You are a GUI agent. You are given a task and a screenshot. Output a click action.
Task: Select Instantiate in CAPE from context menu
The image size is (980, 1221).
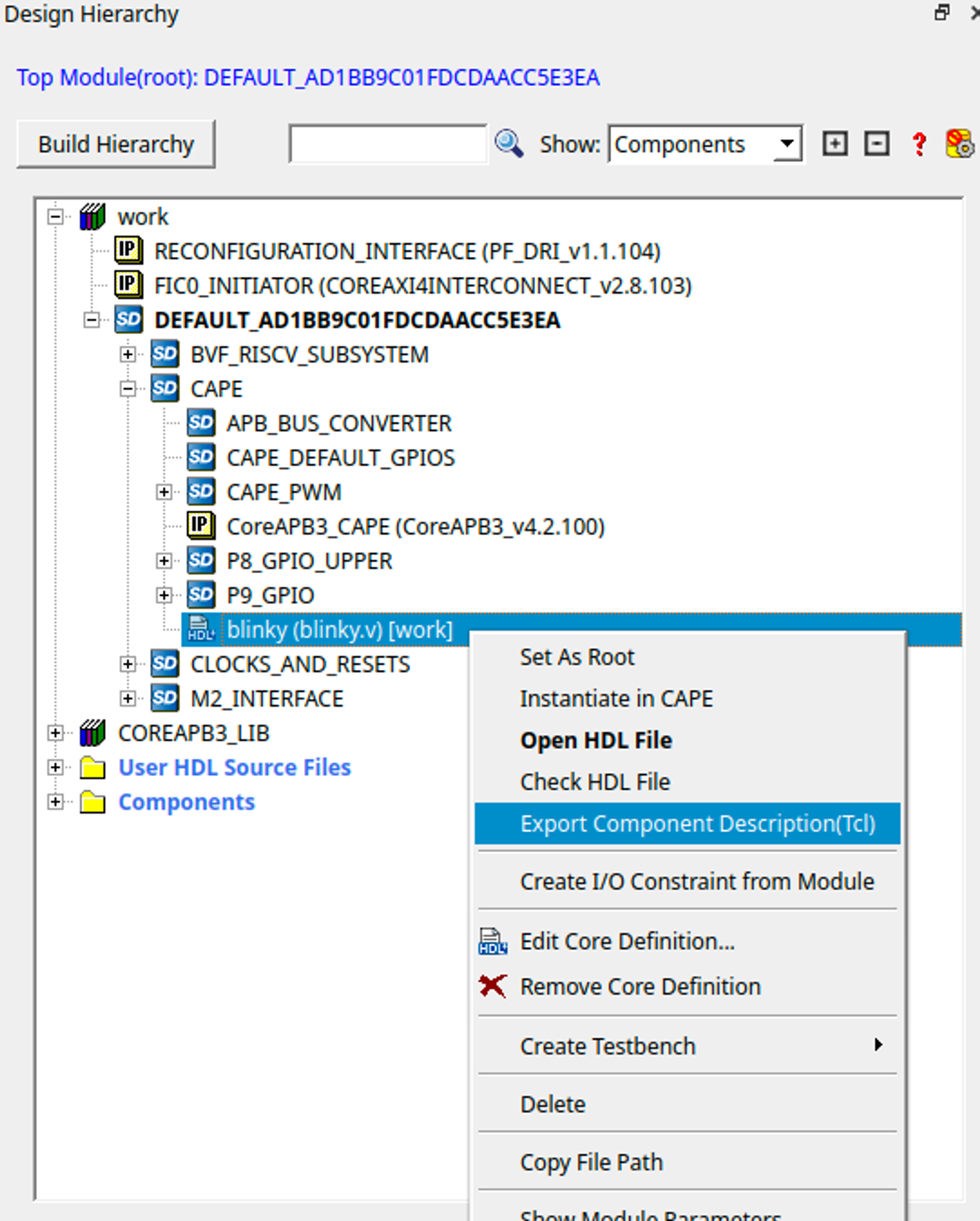616,698
